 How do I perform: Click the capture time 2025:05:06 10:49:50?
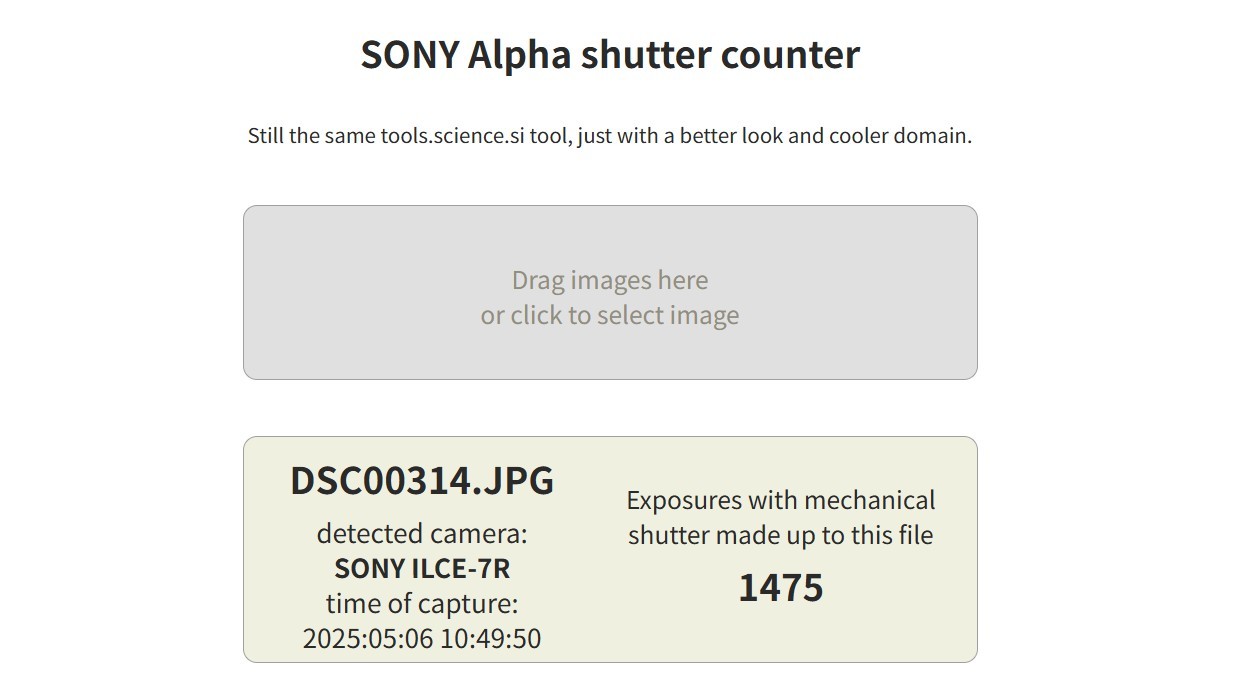tap(422, 639)
